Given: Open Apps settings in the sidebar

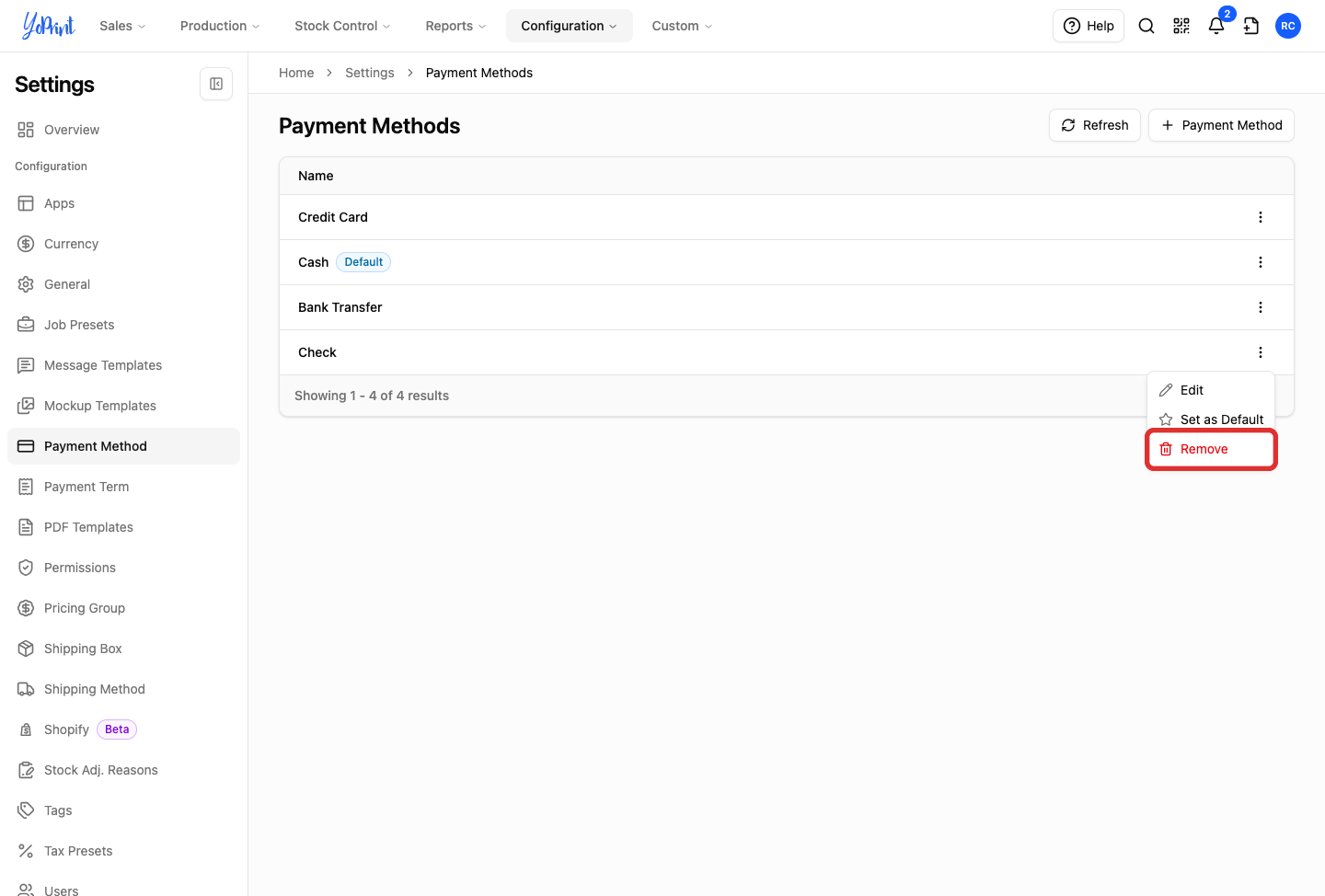Looking at the screenshot, I should [123, 203].
